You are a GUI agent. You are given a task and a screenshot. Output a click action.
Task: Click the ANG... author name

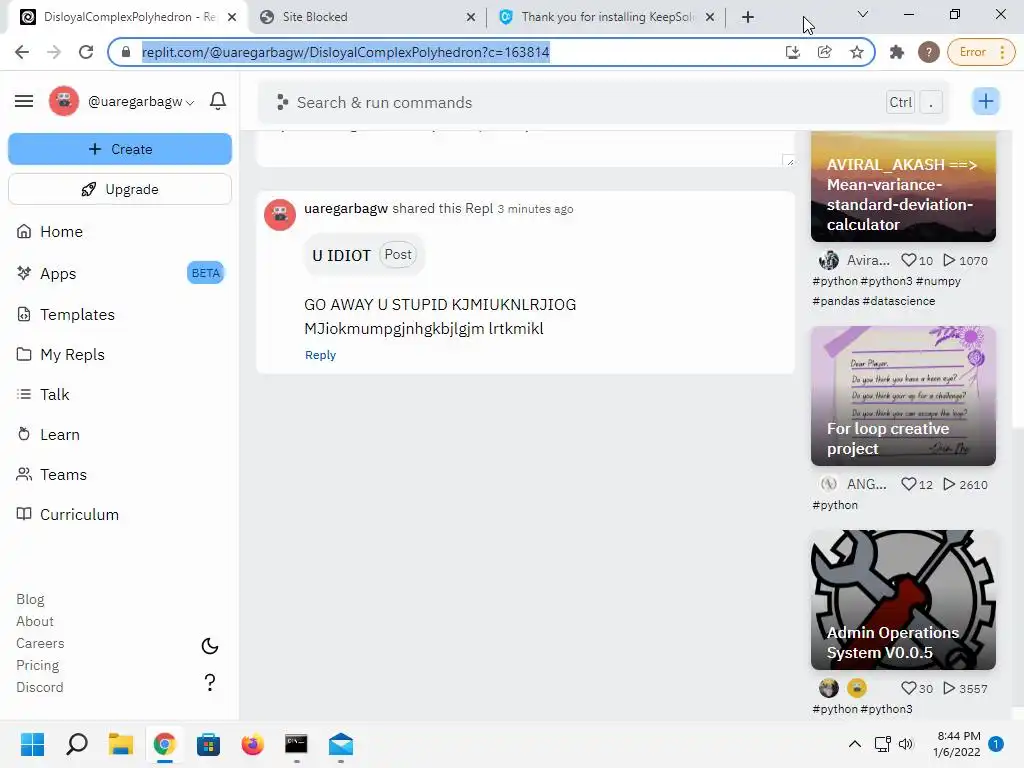867,484
